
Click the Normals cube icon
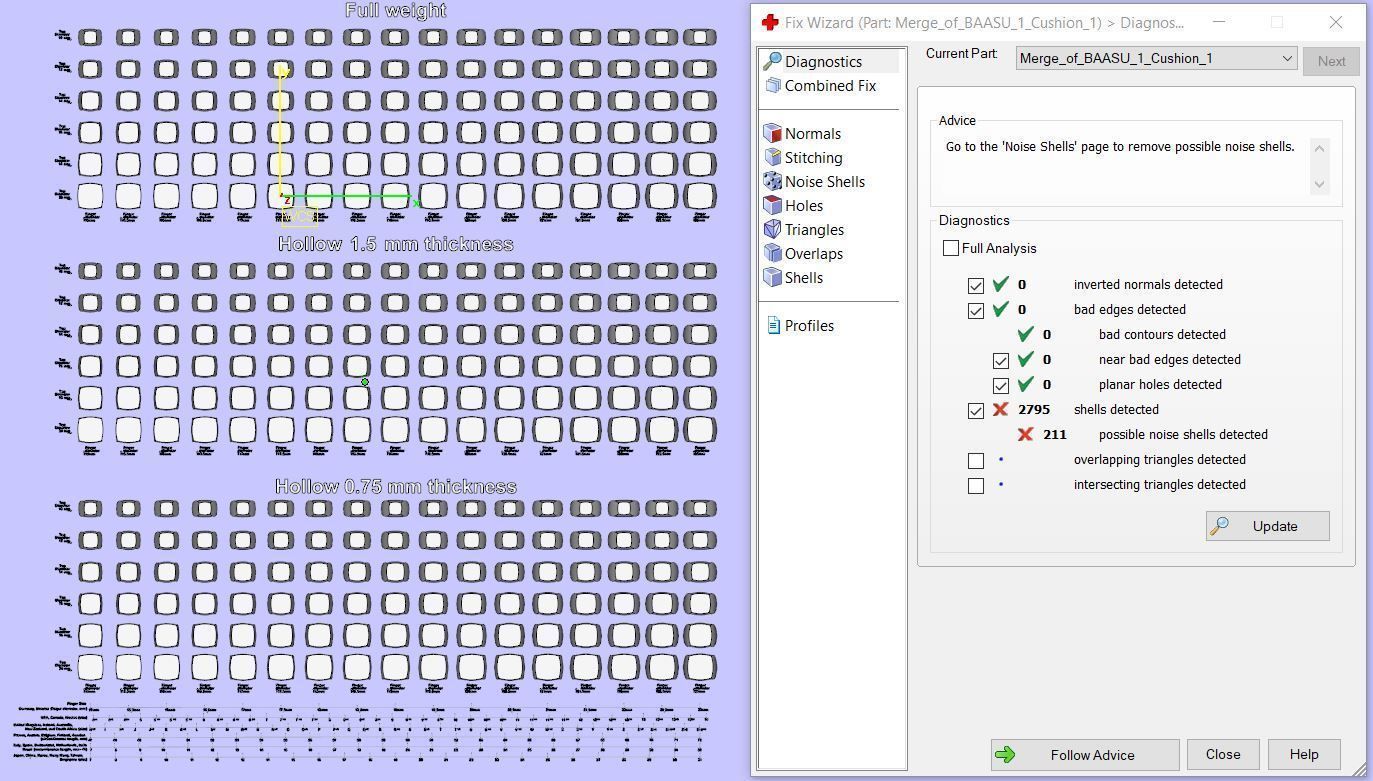click(772, 134)
